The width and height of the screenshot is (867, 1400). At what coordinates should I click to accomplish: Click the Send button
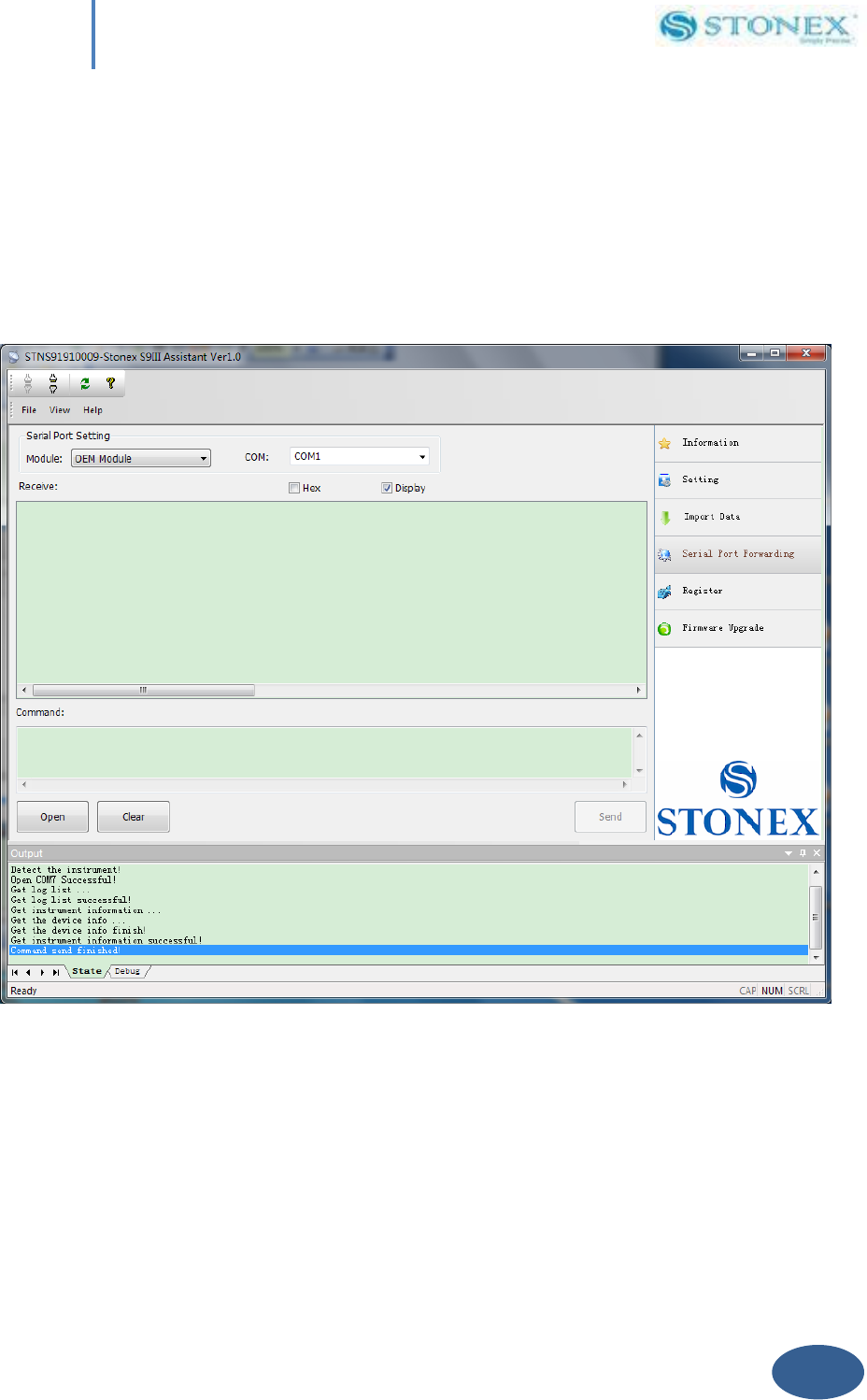(610, 817)
